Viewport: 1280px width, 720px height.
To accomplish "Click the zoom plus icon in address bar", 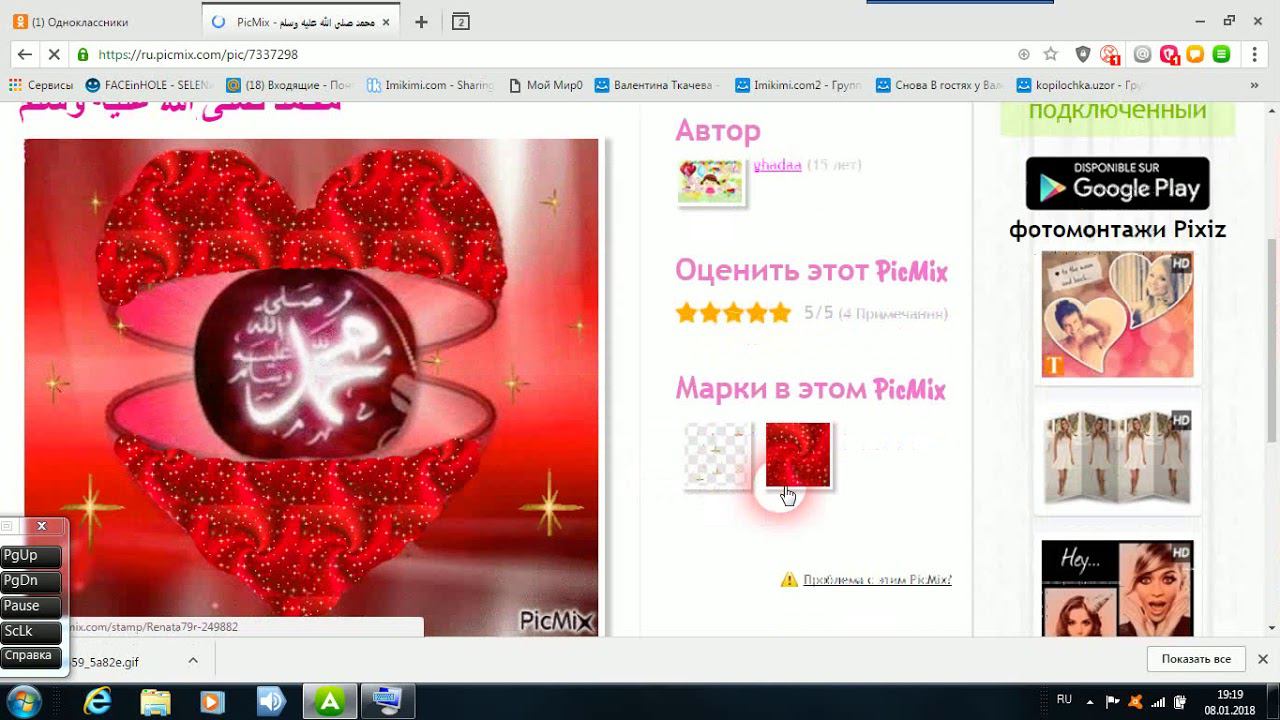I will click(1024, 54).
